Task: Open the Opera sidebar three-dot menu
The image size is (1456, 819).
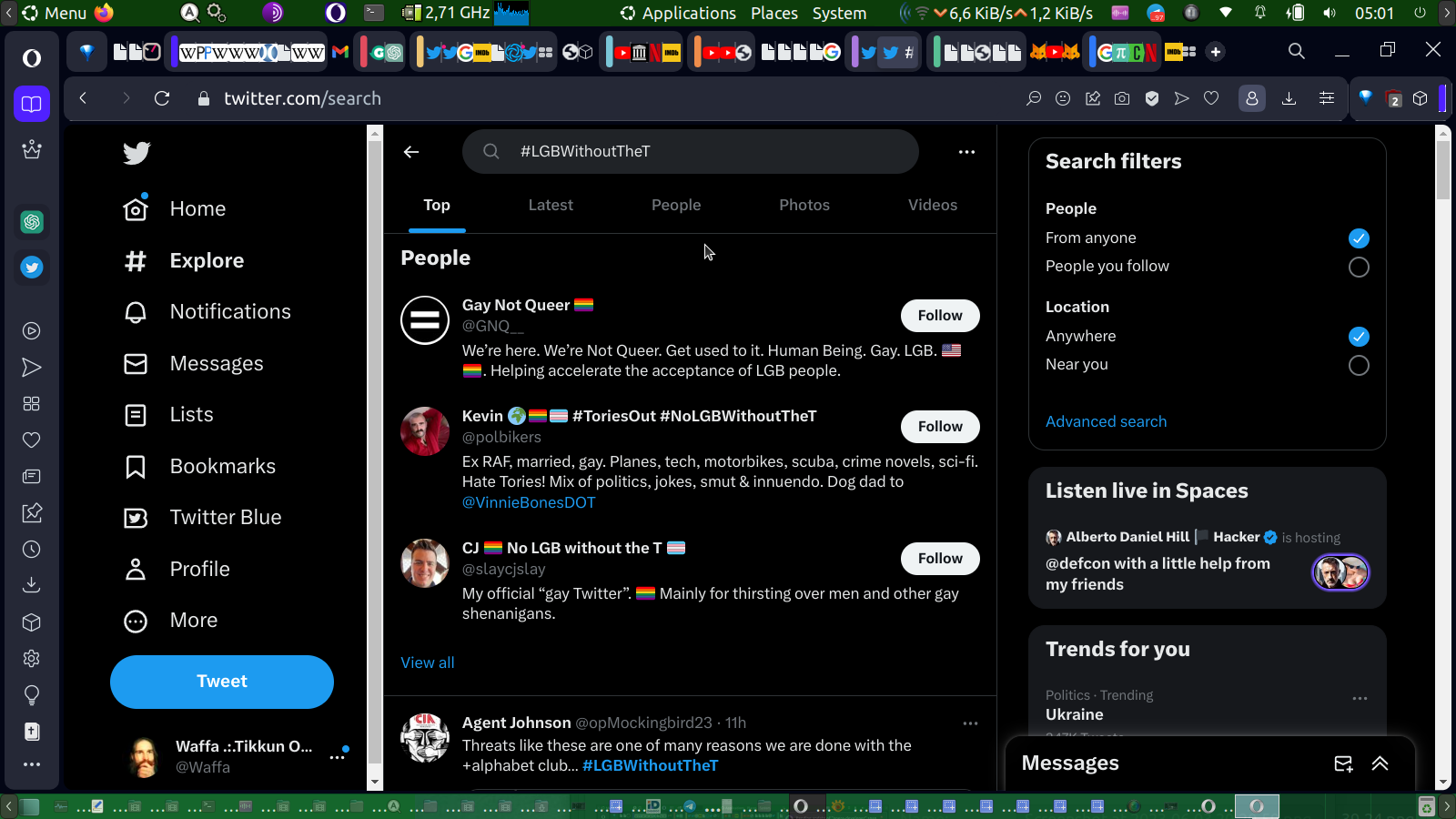Action: tap(32, 764)
